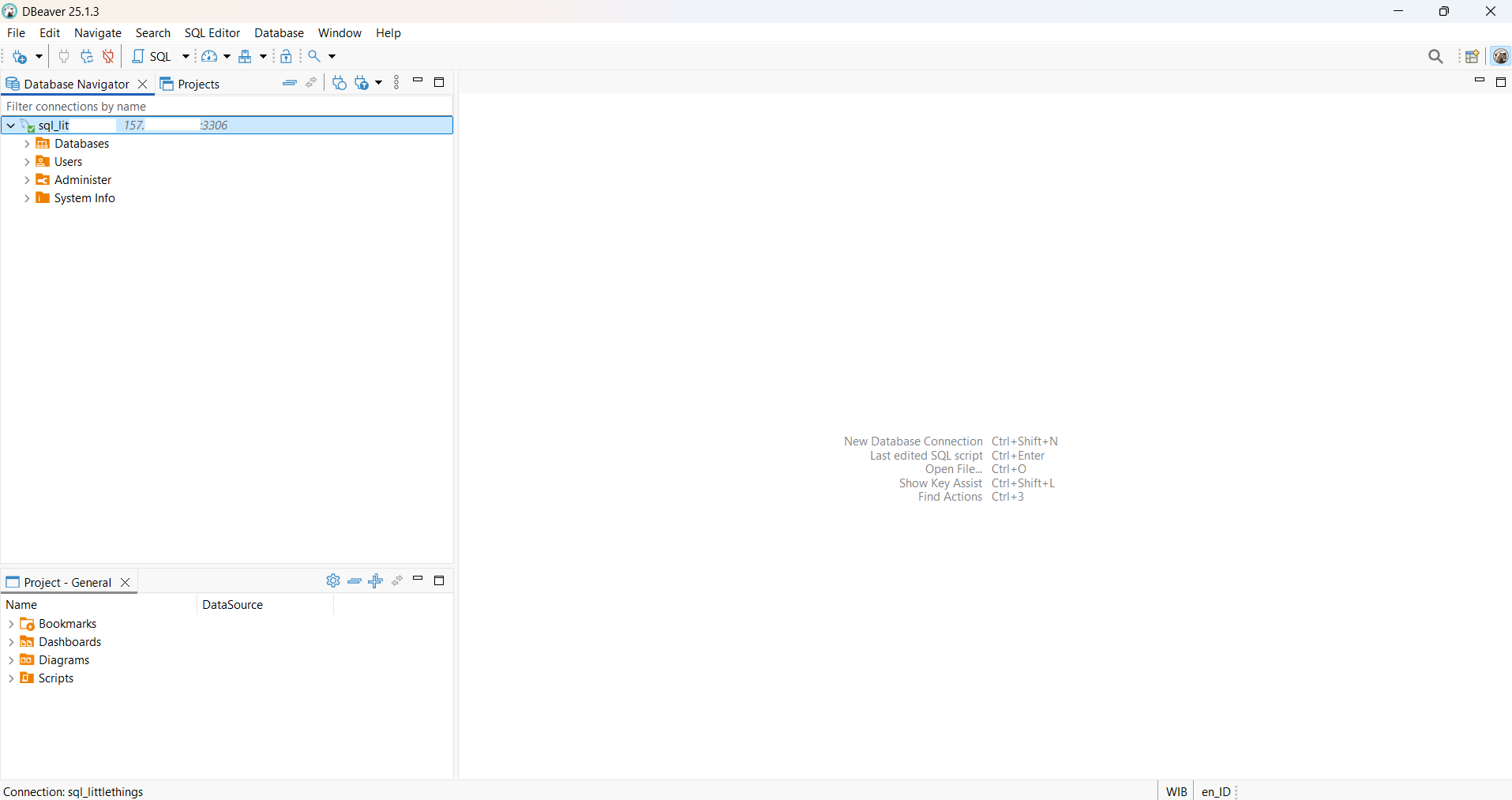This screenshot has width=1512, height=800.
Task: Click the Reconnect plug icon in toolbar
Action: tap(87, 57)
